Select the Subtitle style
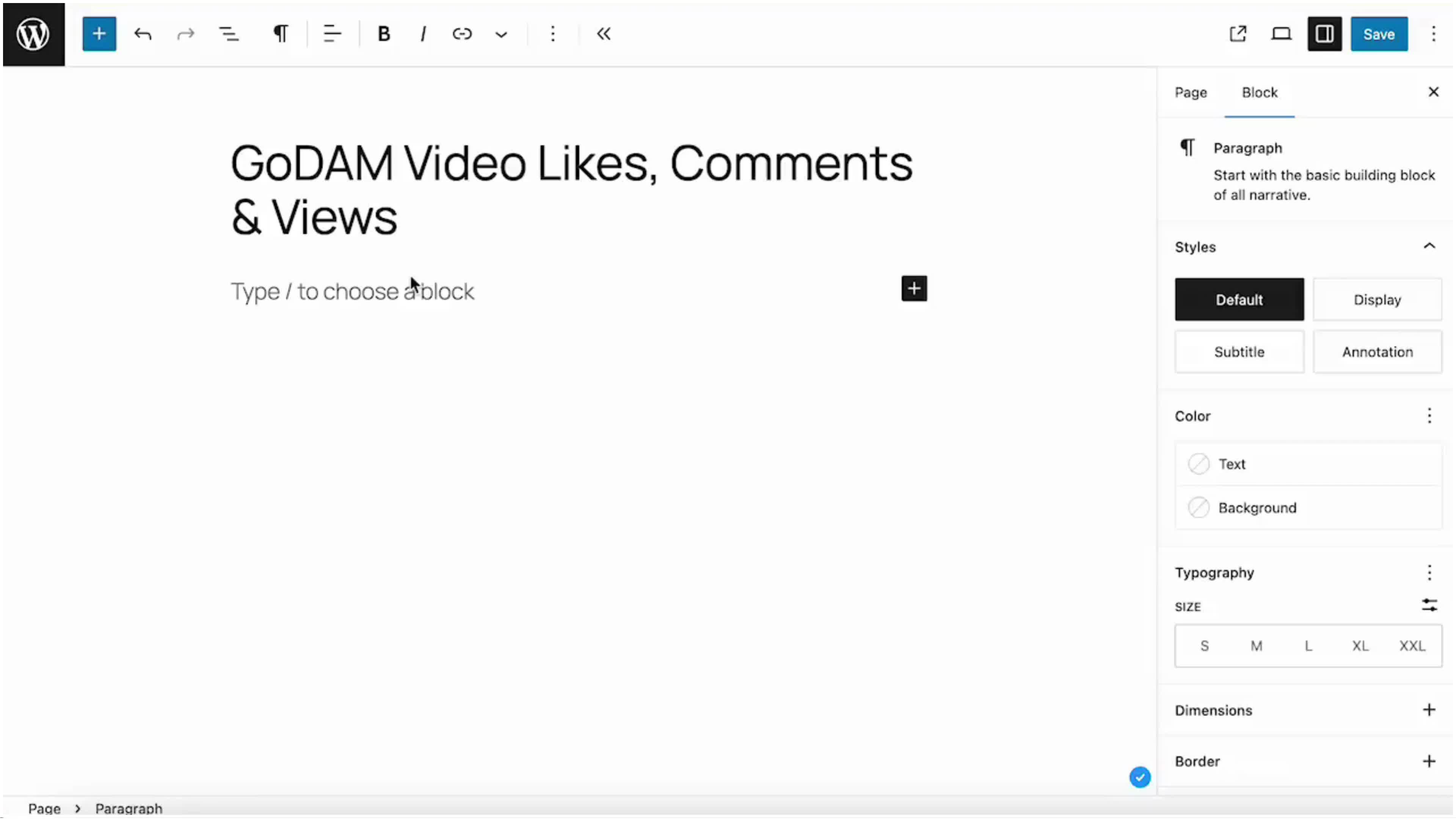Viewport: 1456px width, 819px height. pos(1239,351)
